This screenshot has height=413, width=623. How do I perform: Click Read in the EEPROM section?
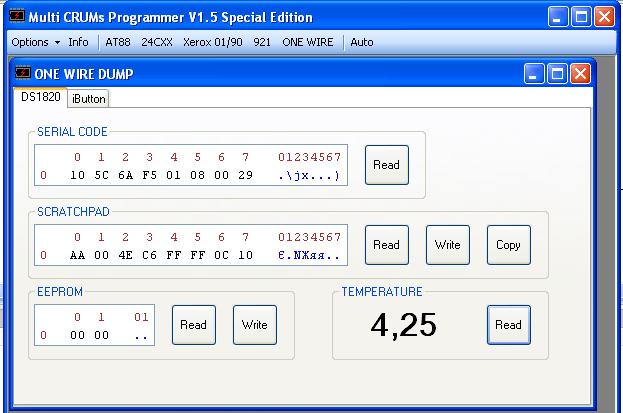[x=193, y=325]
